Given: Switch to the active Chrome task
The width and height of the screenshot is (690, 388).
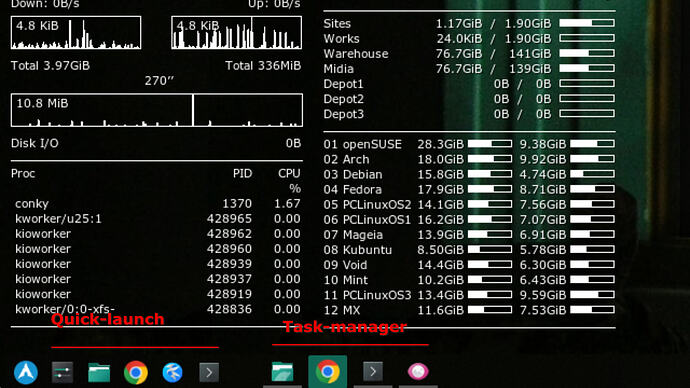Looking at the screenshot, I should pos(327,372).
